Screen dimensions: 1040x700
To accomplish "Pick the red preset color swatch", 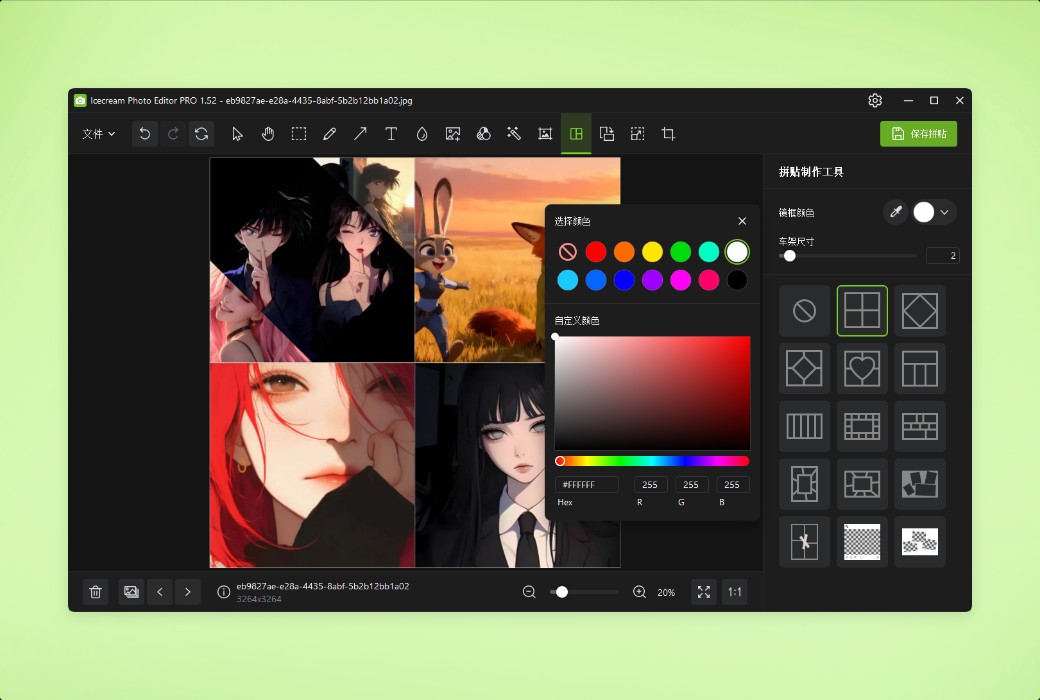I will click(595, 252).
